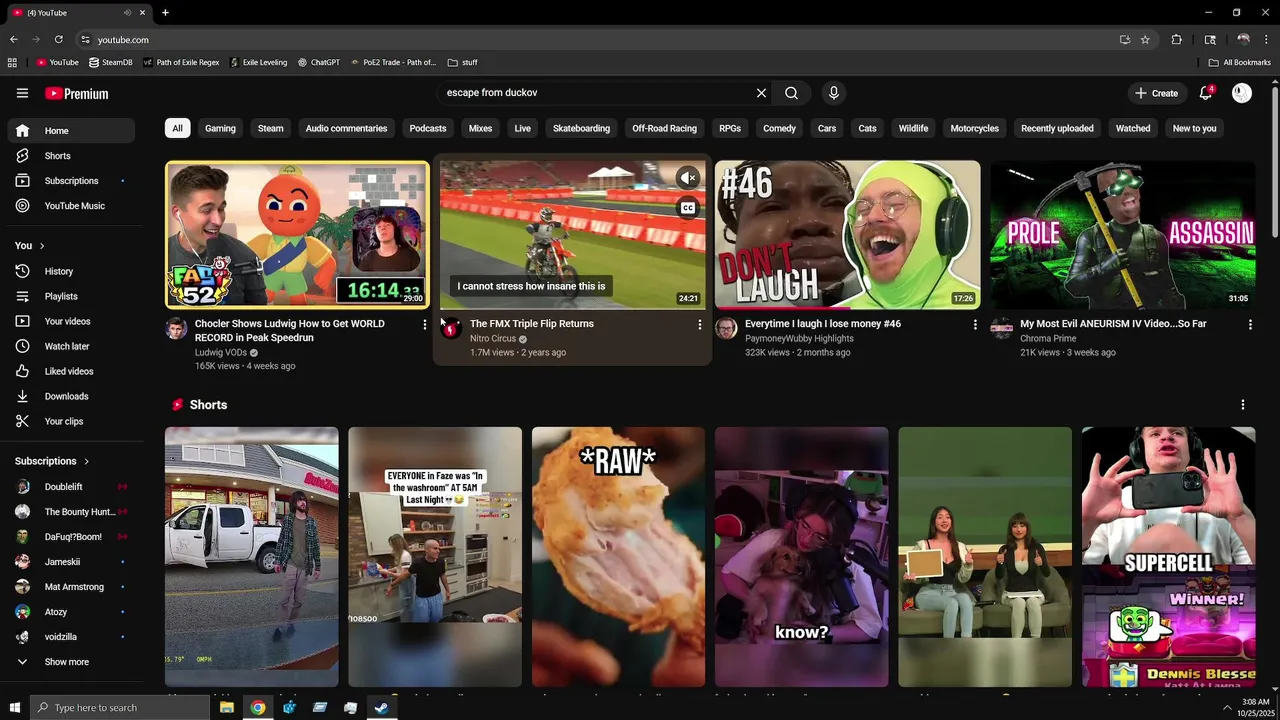This screenshot has height=720, width=1280.
Task: Open the Nitro Circus channel link
Action: 493,339
